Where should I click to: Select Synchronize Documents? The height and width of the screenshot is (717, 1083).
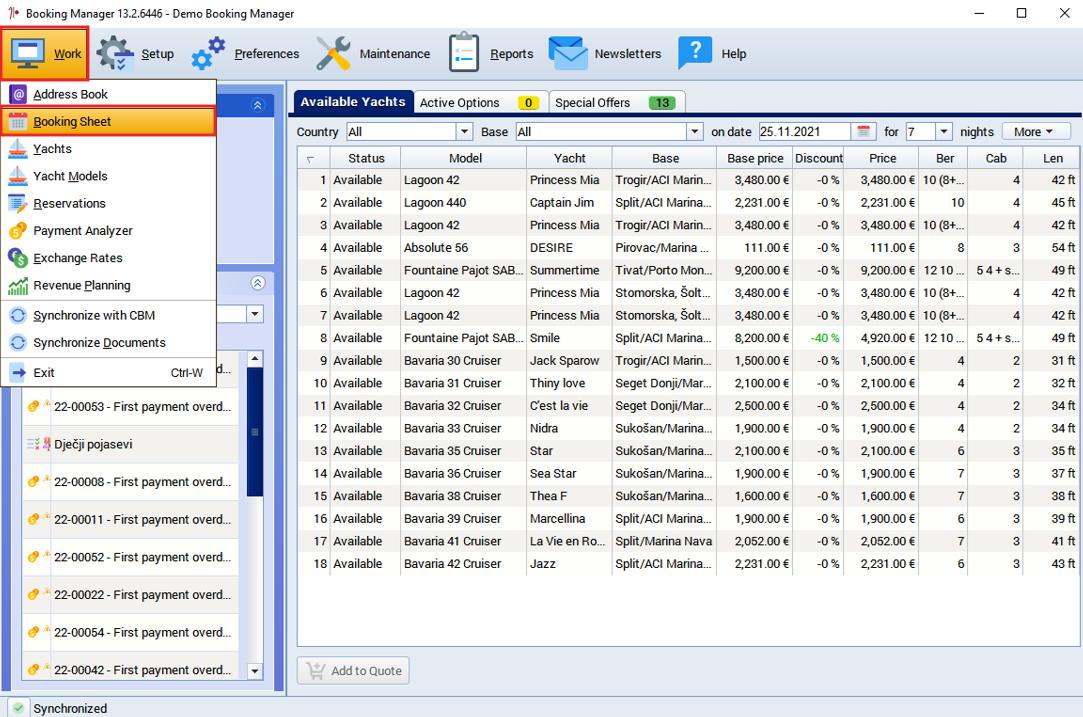pyautogui.click(x=108, y=343)
